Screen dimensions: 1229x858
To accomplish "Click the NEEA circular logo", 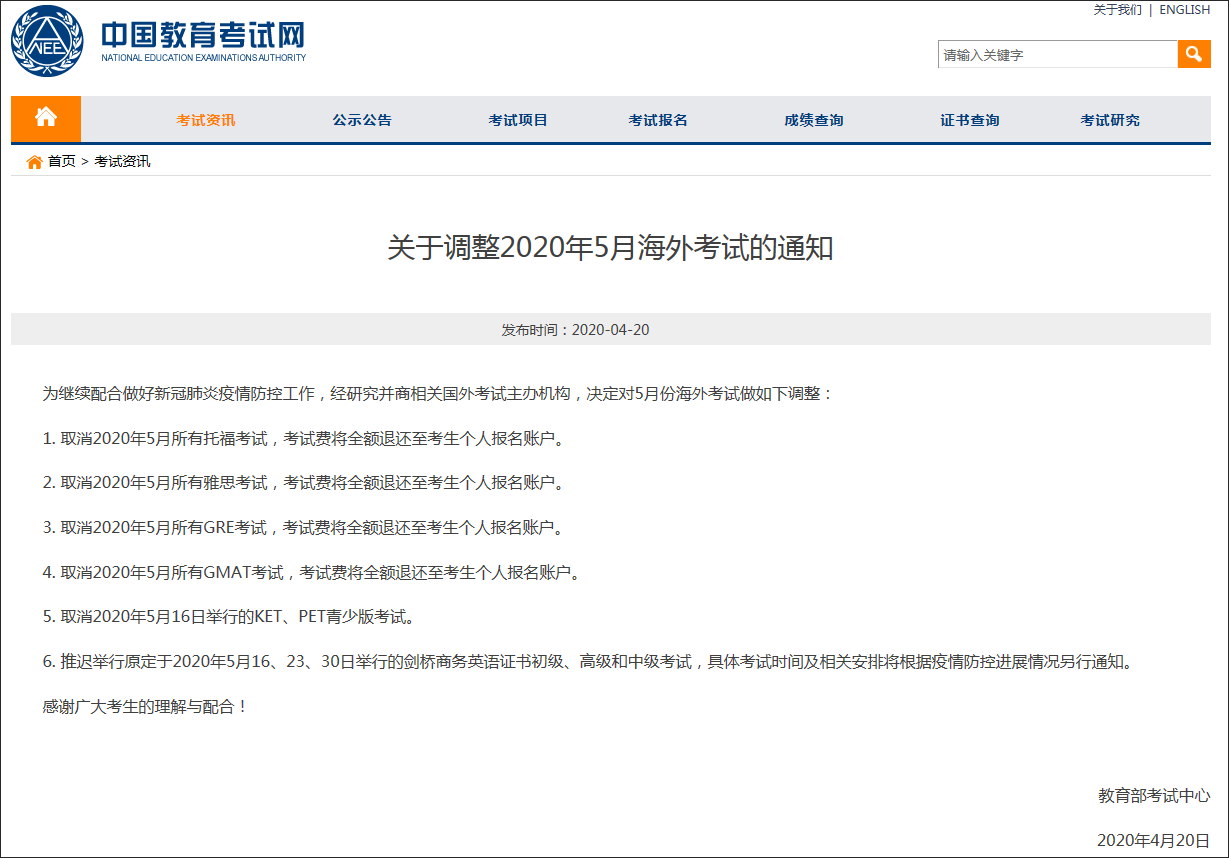I will [48, 41].
